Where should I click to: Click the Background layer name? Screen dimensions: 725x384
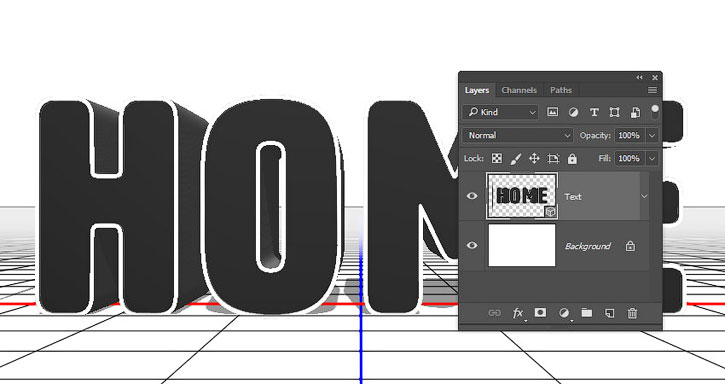coord(588,246)
